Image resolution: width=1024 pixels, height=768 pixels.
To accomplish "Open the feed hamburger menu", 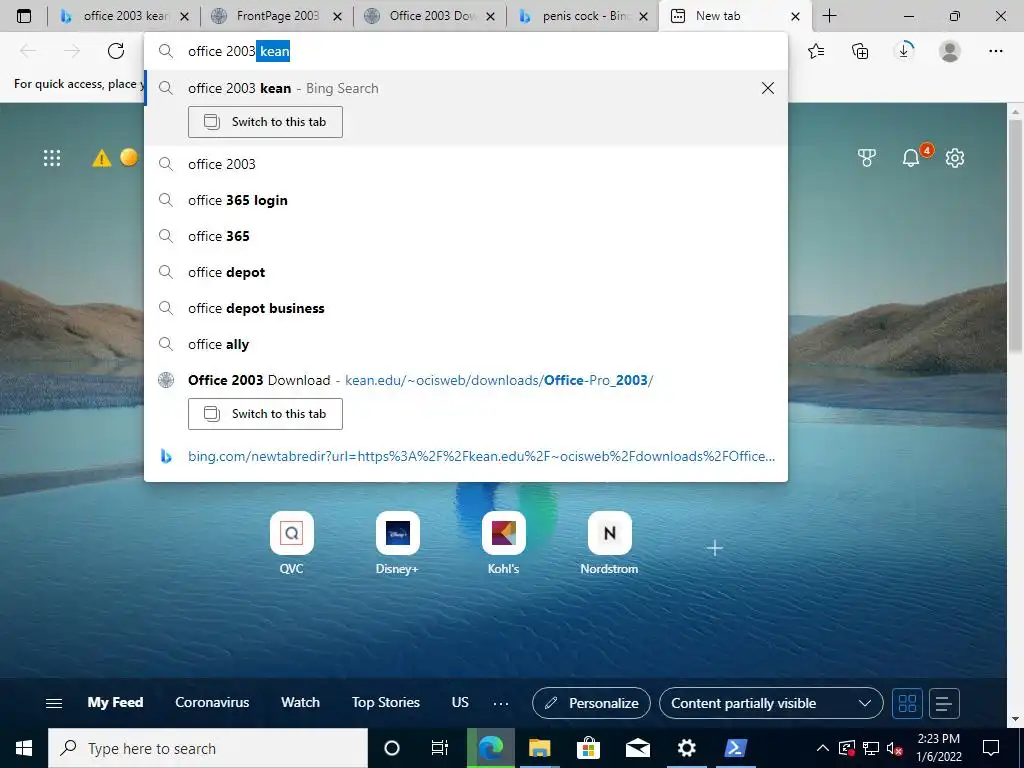I will point(54,703).
